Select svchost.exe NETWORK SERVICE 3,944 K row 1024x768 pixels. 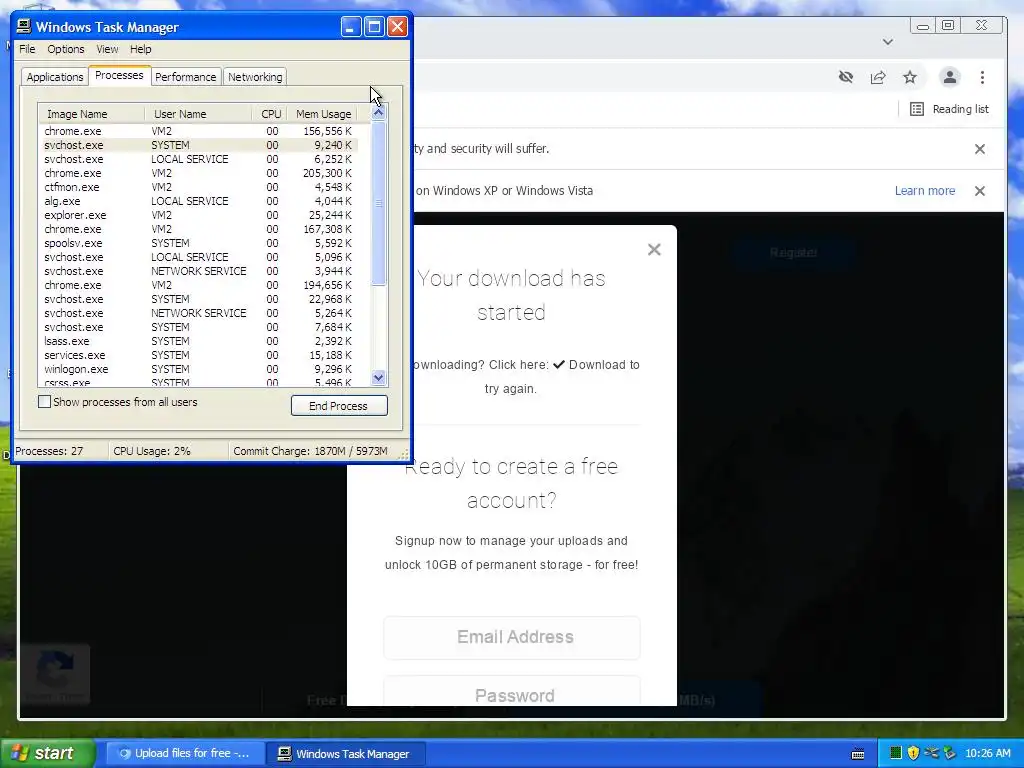click(199, 271)
